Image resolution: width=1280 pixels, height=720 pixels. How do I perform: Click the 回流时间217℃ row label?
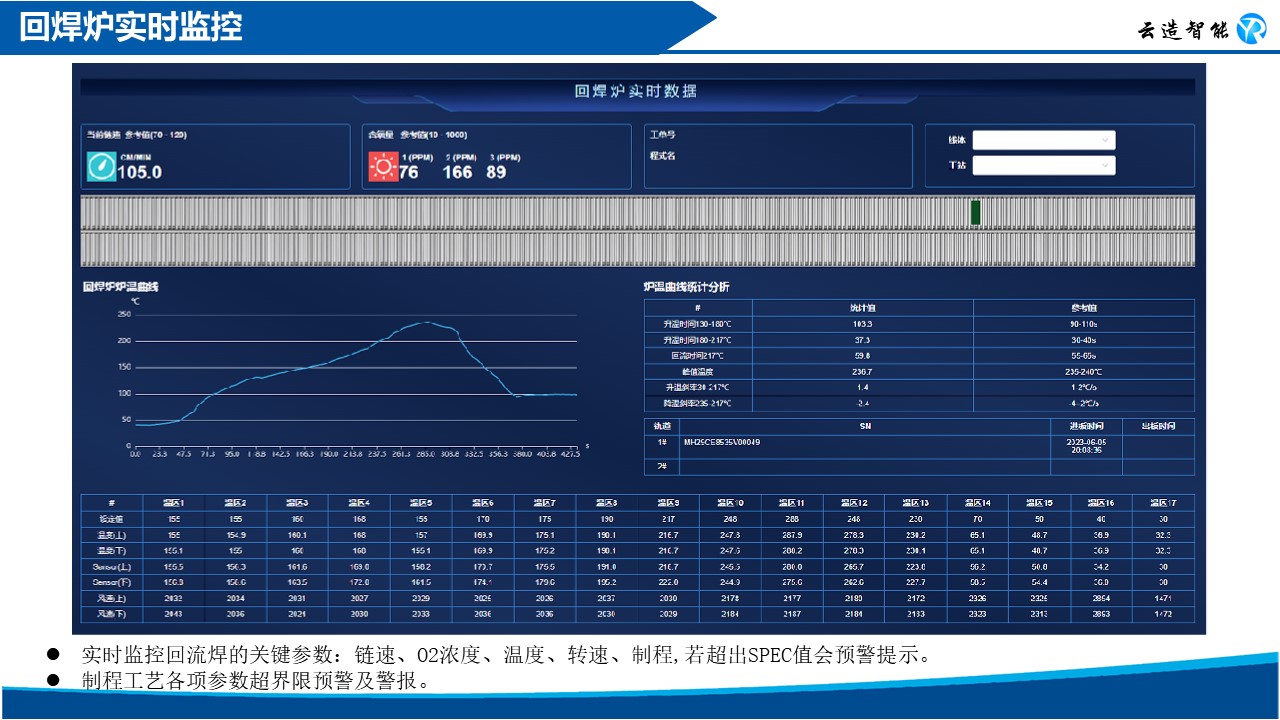[698, 356]
